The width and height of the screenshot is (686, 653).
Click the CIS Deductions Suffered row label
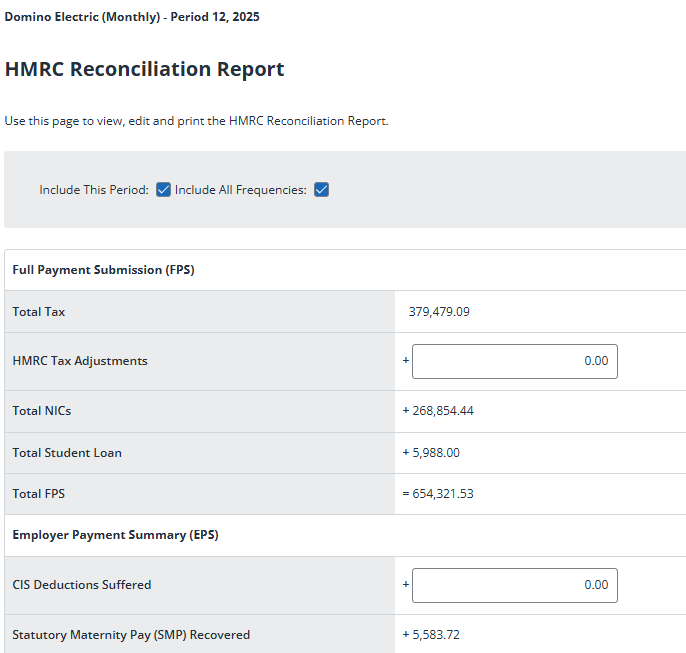pos(82,585)
